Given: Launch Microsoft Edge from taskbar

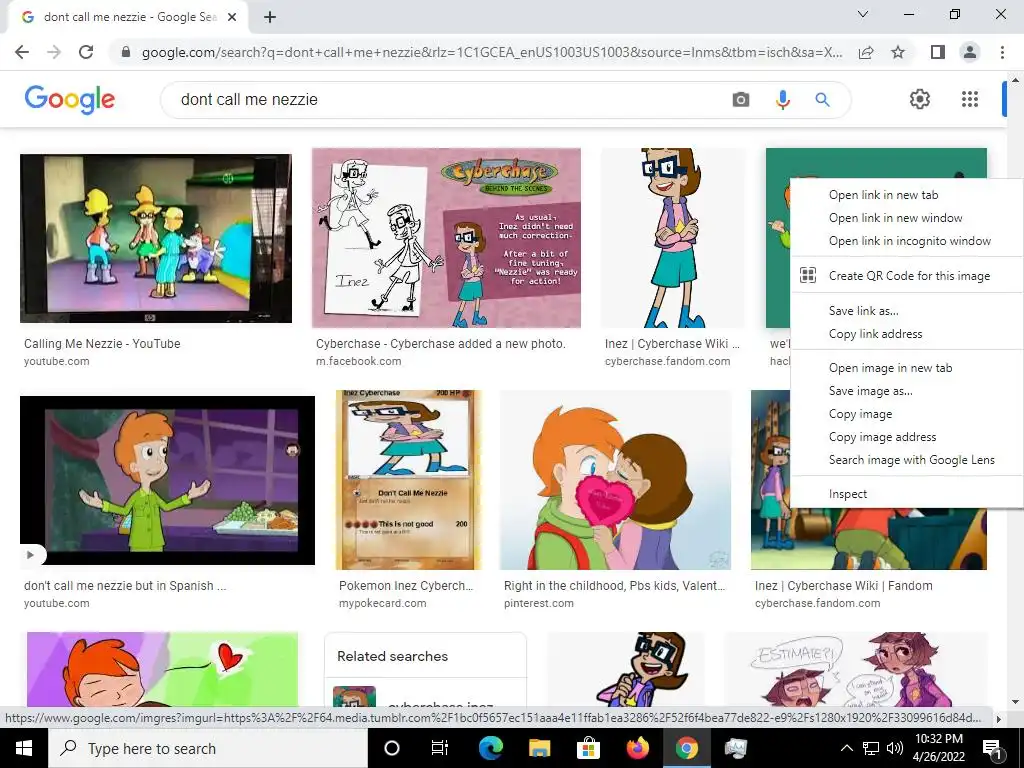Looking at the screenshot, I should point(490,748).
